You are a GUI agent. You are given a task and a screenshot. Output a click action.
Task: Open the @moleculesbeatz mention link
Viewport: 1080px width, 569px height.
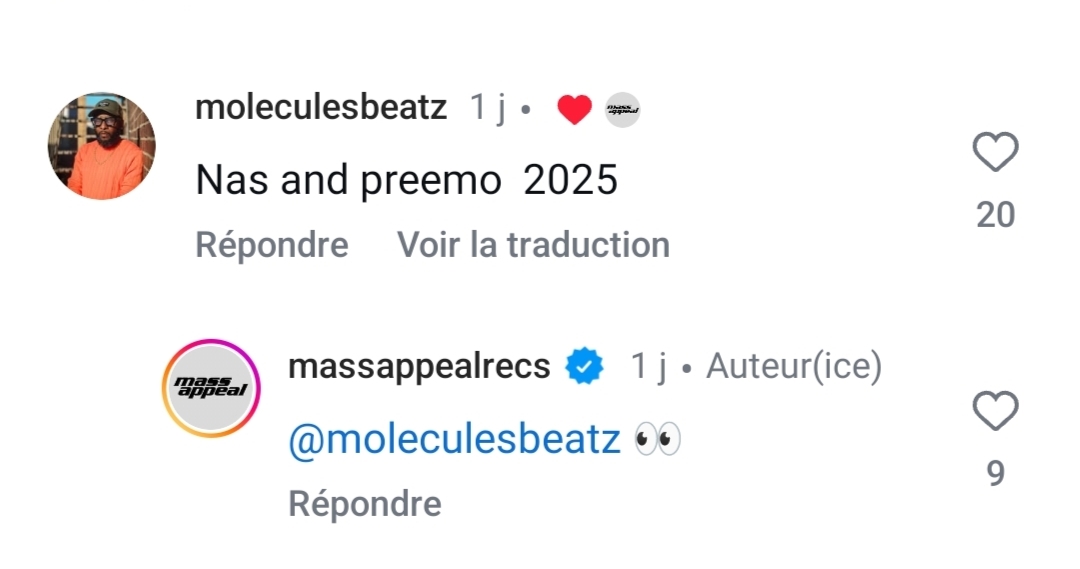tap(454, 439)
